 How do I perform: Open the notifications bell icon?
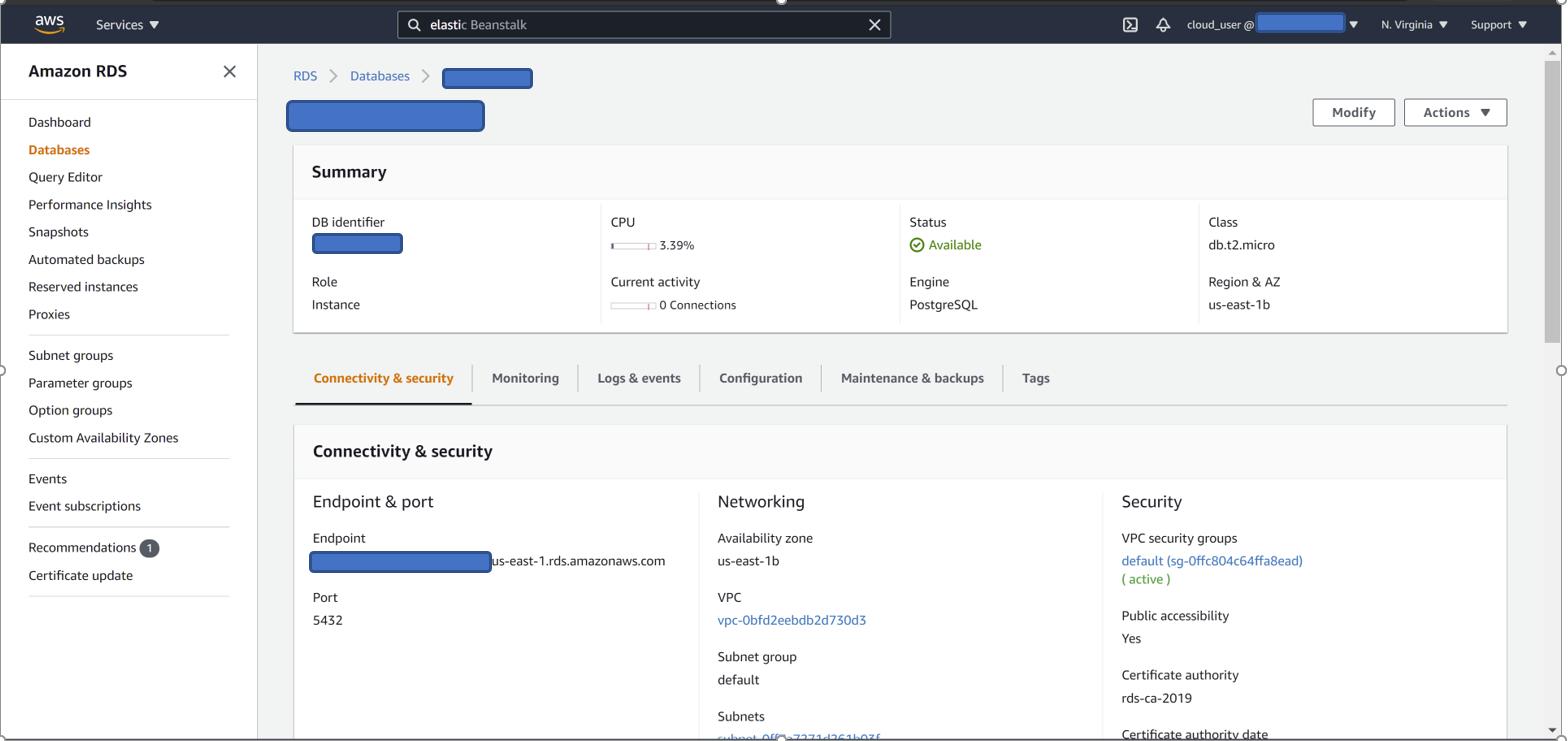pos(1163,25)
